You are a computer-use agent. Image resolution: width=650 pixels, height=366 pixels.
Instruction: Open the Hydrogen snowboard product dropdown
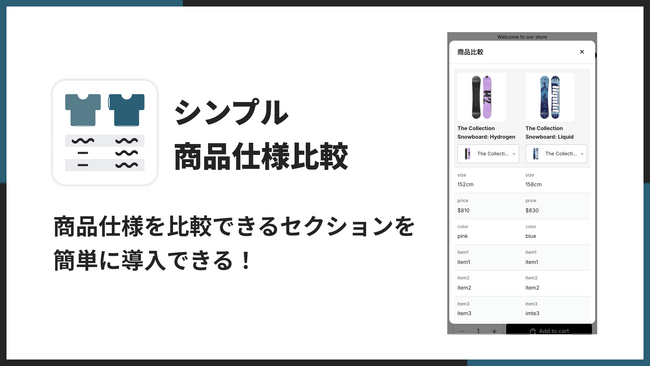coord(488,154)
